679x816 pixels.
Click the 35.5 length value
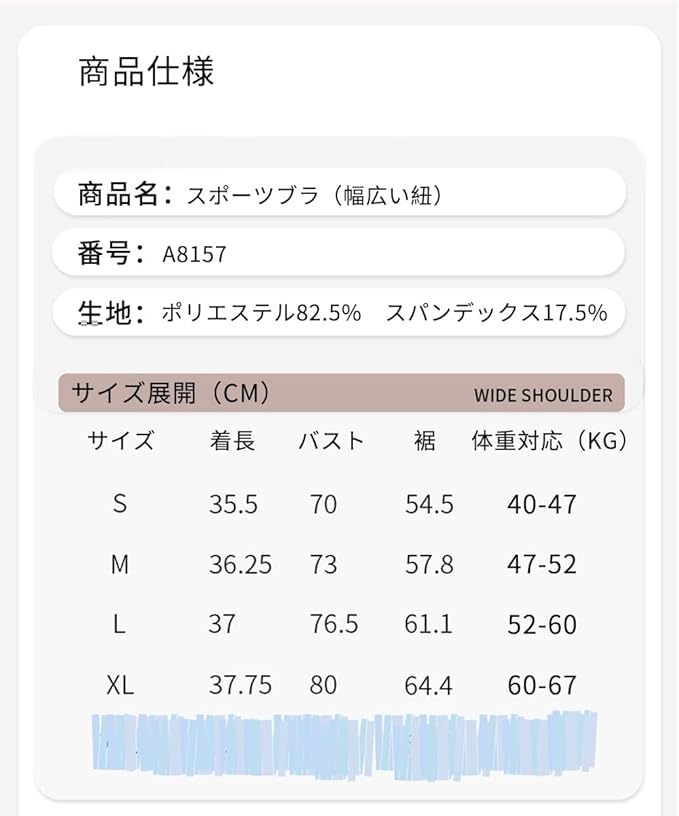233,504
